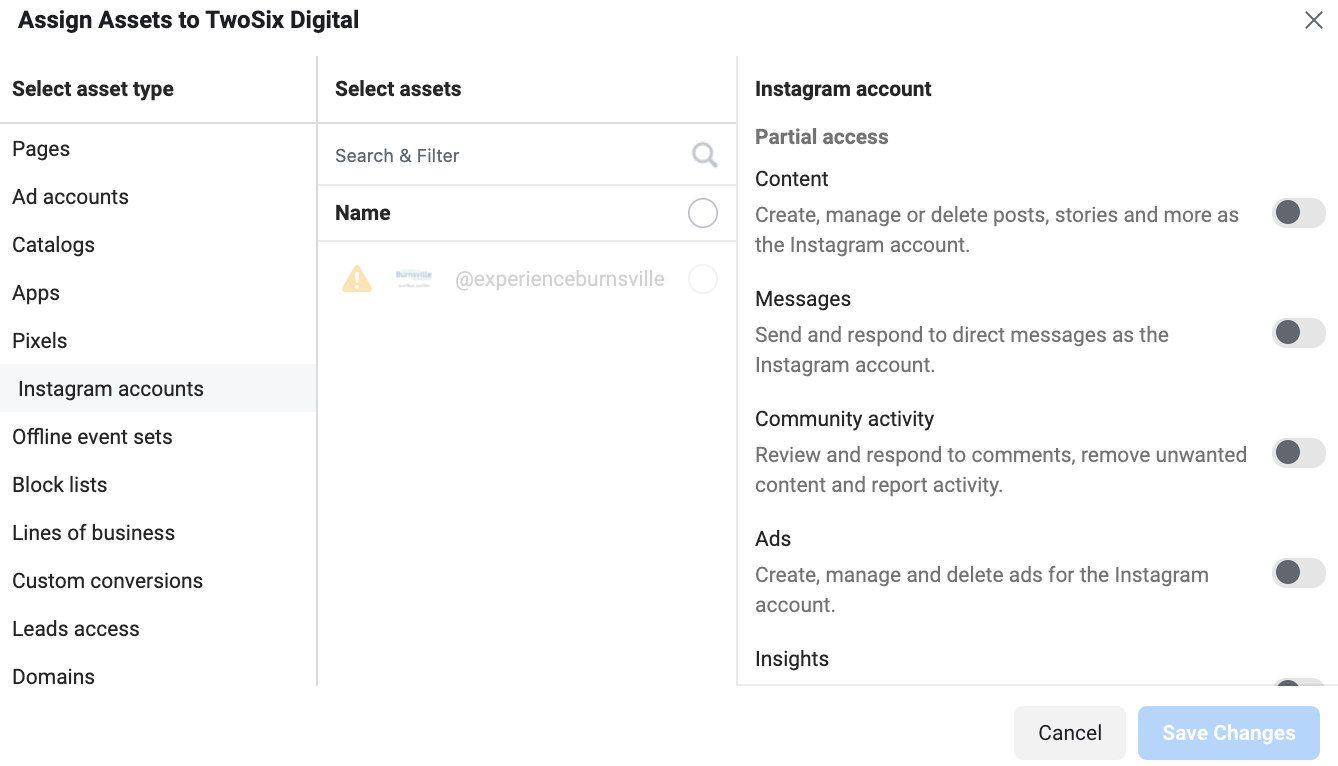Select all assets via Name circle
The width and height of the screenshot is (1338, 766).
point(703,213)
